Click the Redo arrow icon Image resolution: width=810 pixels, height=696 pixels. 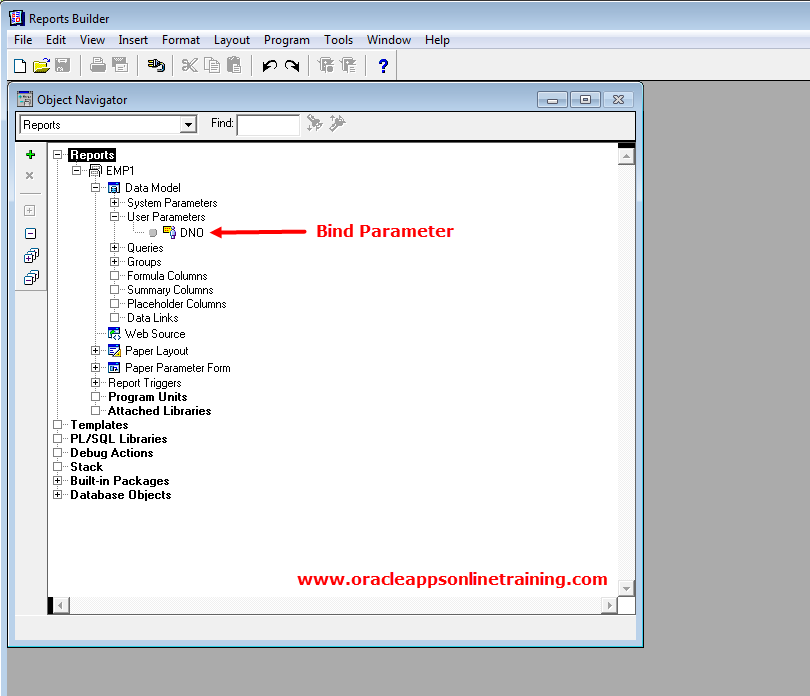click(292, 66)
